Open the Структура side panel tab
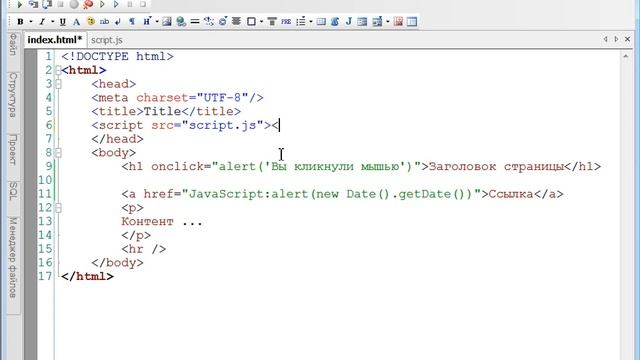 coord(13,95)
